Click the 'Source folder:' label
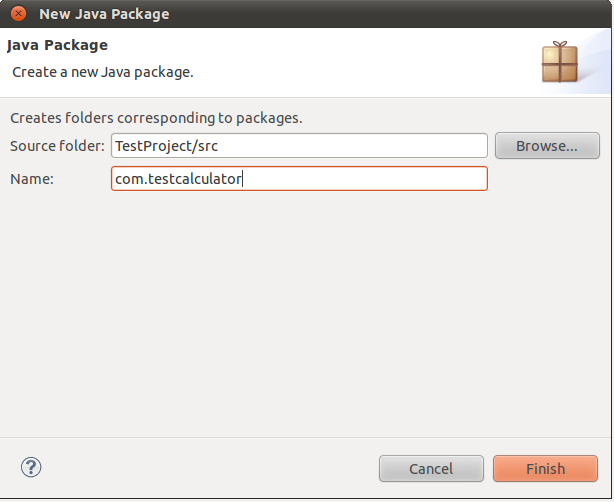This screenshot has height=502, width=614. click(x=57, y=146)
